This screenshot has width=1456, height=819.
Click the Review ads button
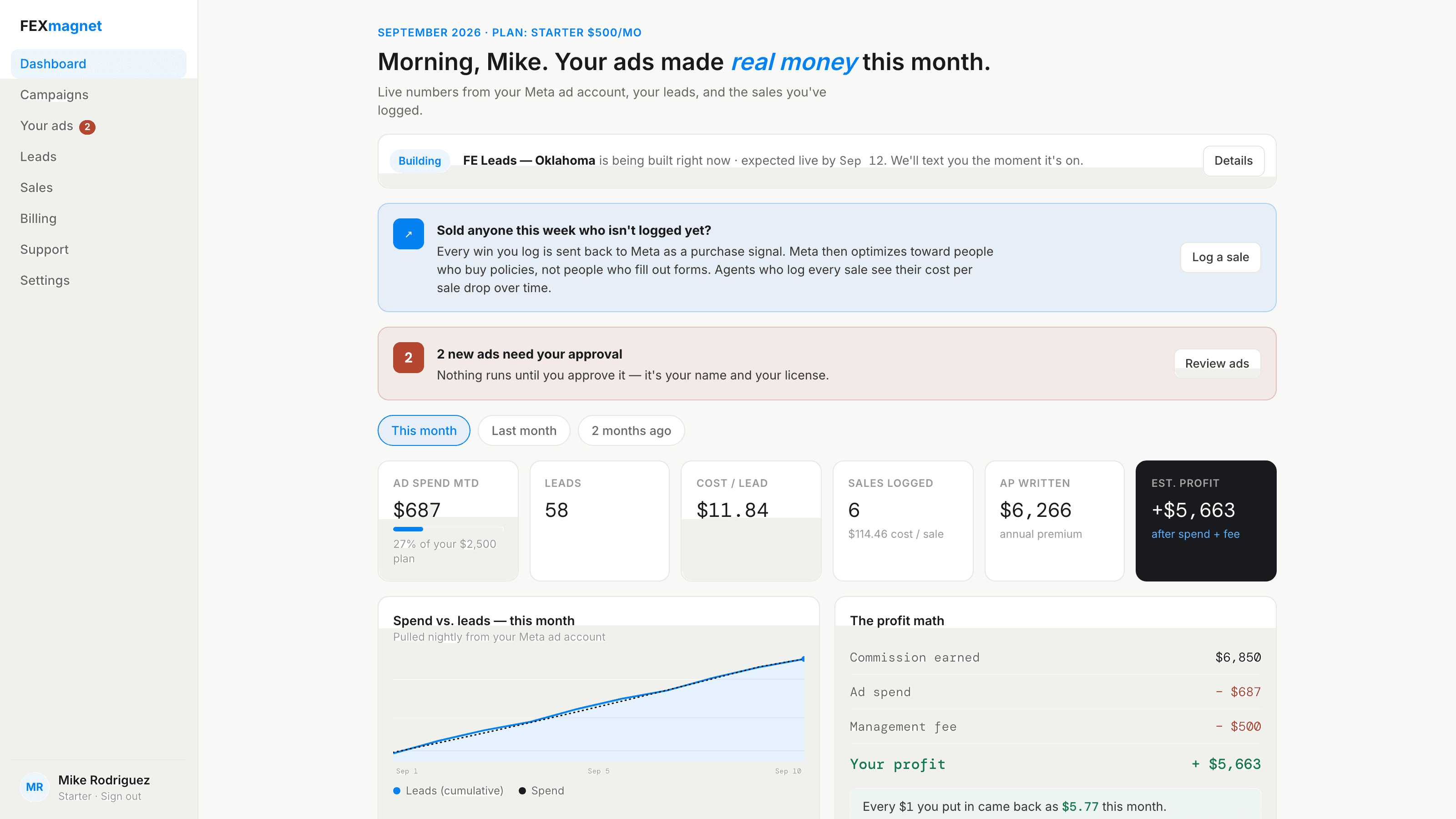click(x=1217, y=364)
